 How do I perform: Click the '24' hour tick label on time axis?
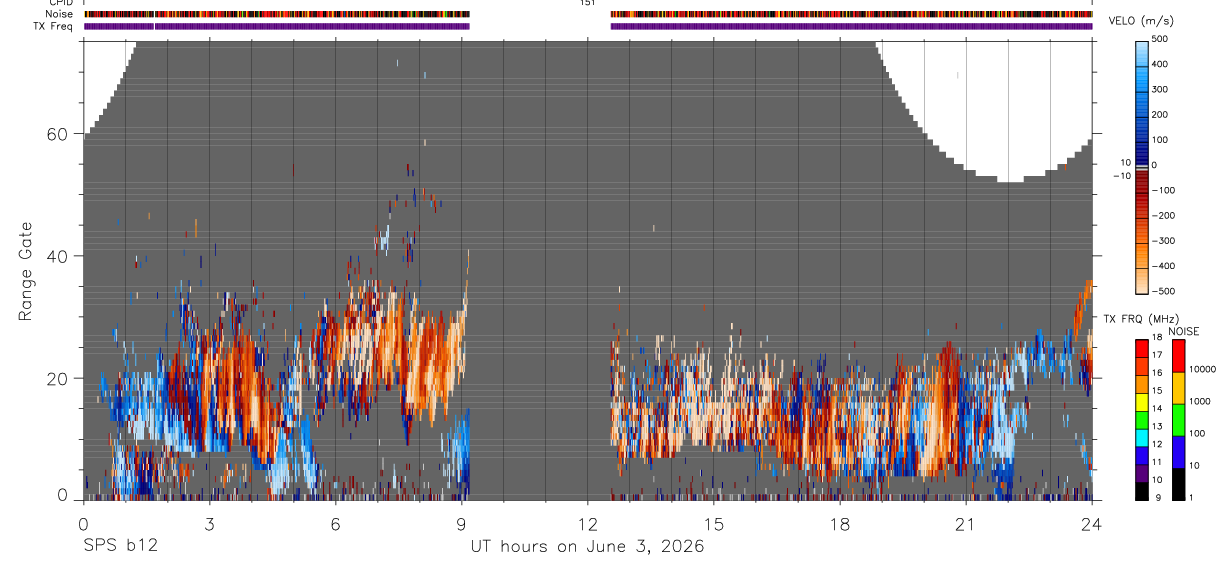(1092, 524)
